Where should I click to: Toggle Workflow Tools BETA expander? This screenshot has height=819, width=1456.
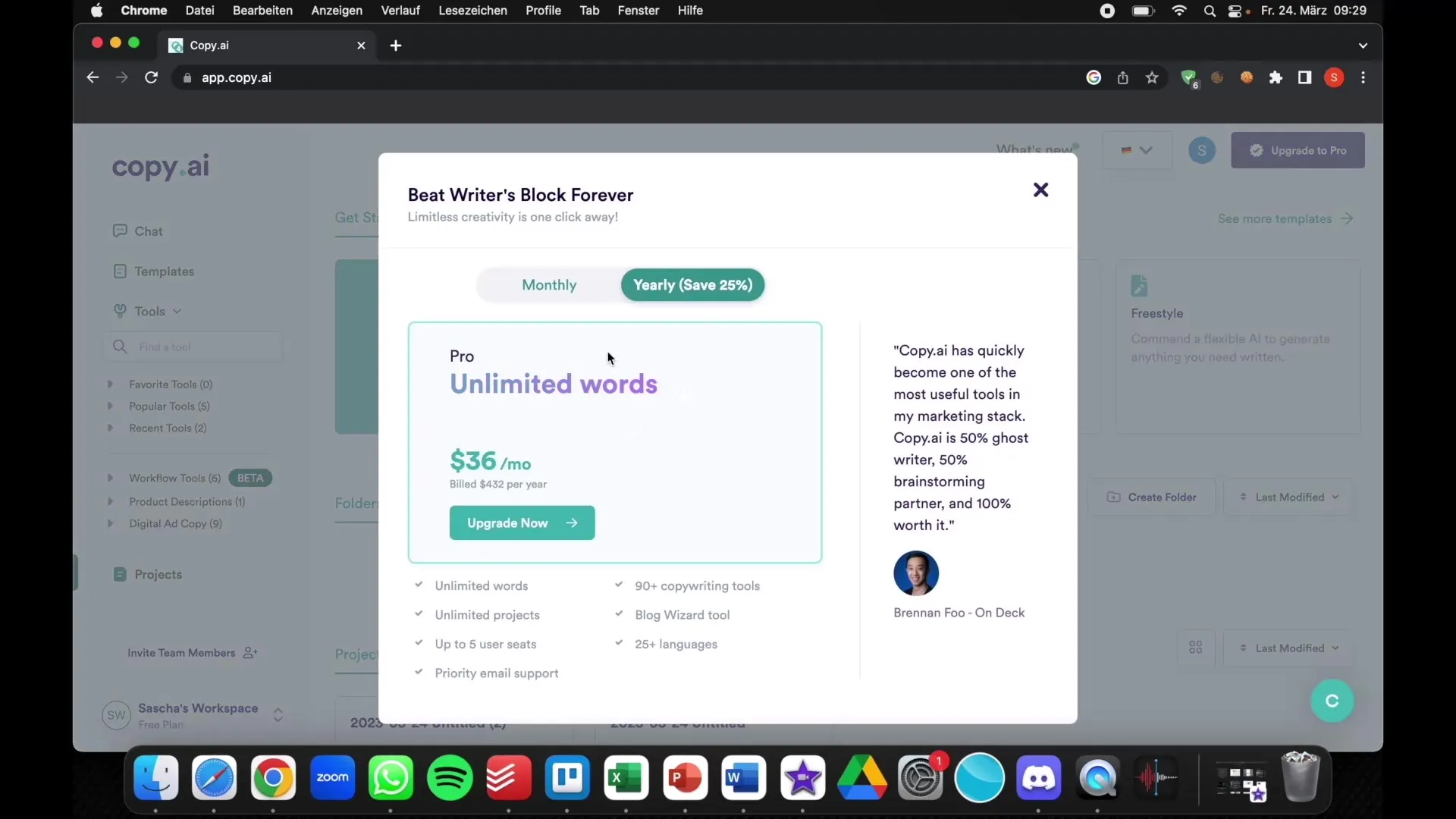pos(110,477)
